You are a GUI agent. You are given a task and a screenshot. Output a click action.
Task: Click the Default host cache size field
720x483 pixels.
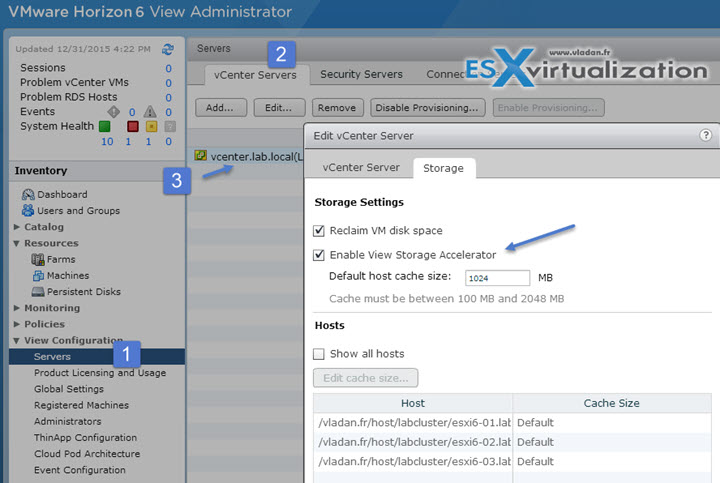click(x=498, y=278)
